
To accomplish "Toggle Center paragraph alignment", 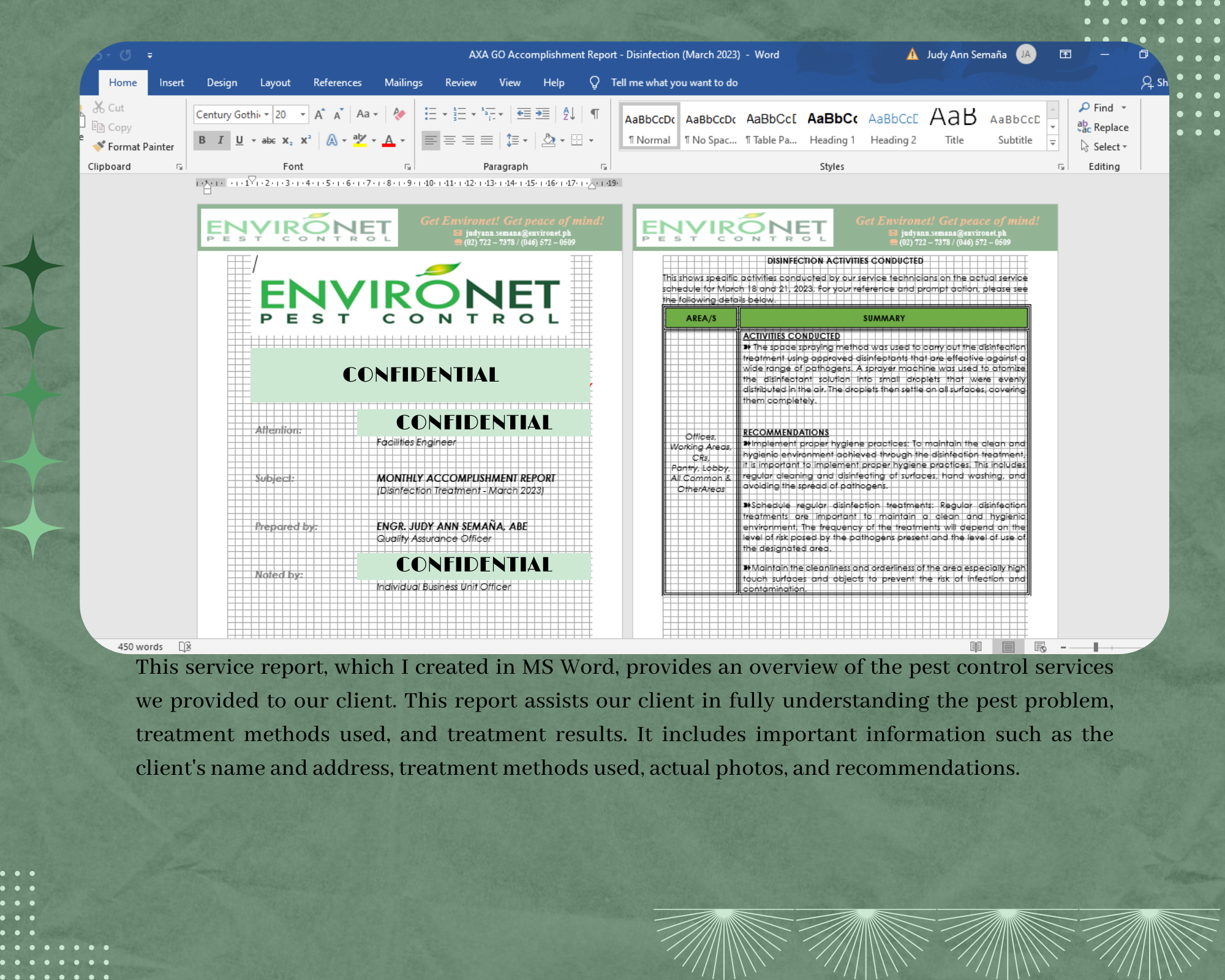I will [450, 140].
